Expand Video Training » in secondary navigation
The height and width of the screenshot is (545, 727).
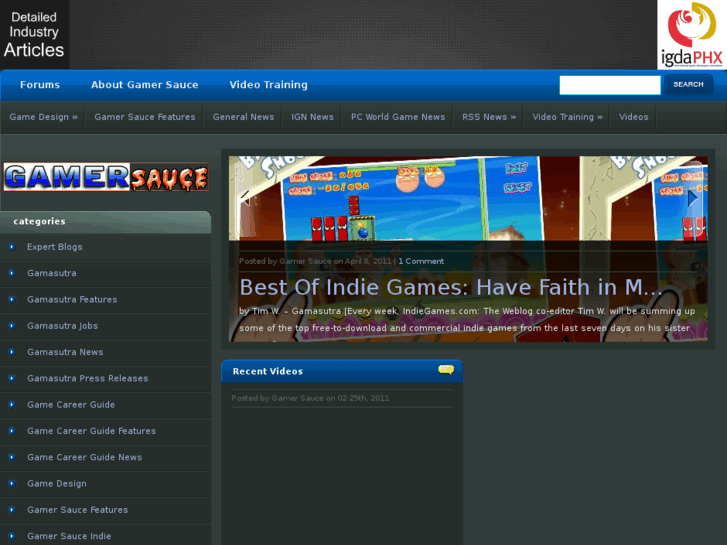point(568,117)
